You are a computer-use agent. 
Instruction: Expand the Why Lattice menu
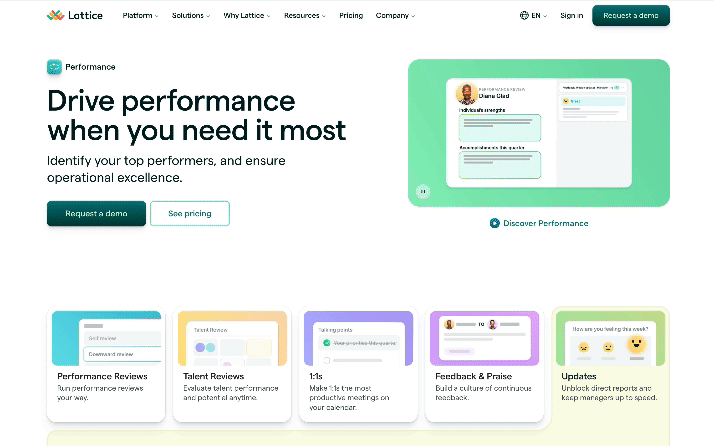tap(247, 15)
